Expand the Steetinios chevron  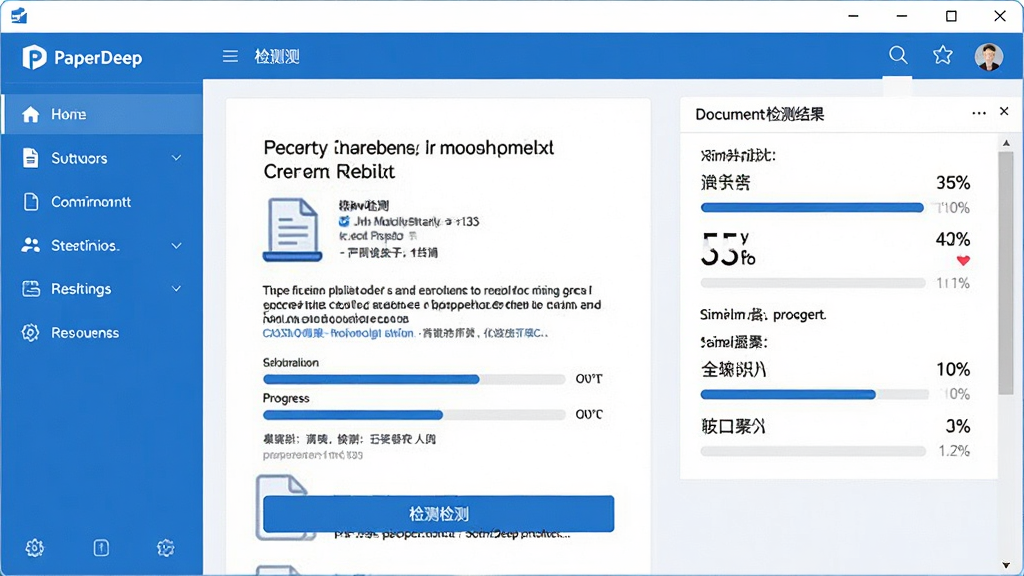[176, 246]
